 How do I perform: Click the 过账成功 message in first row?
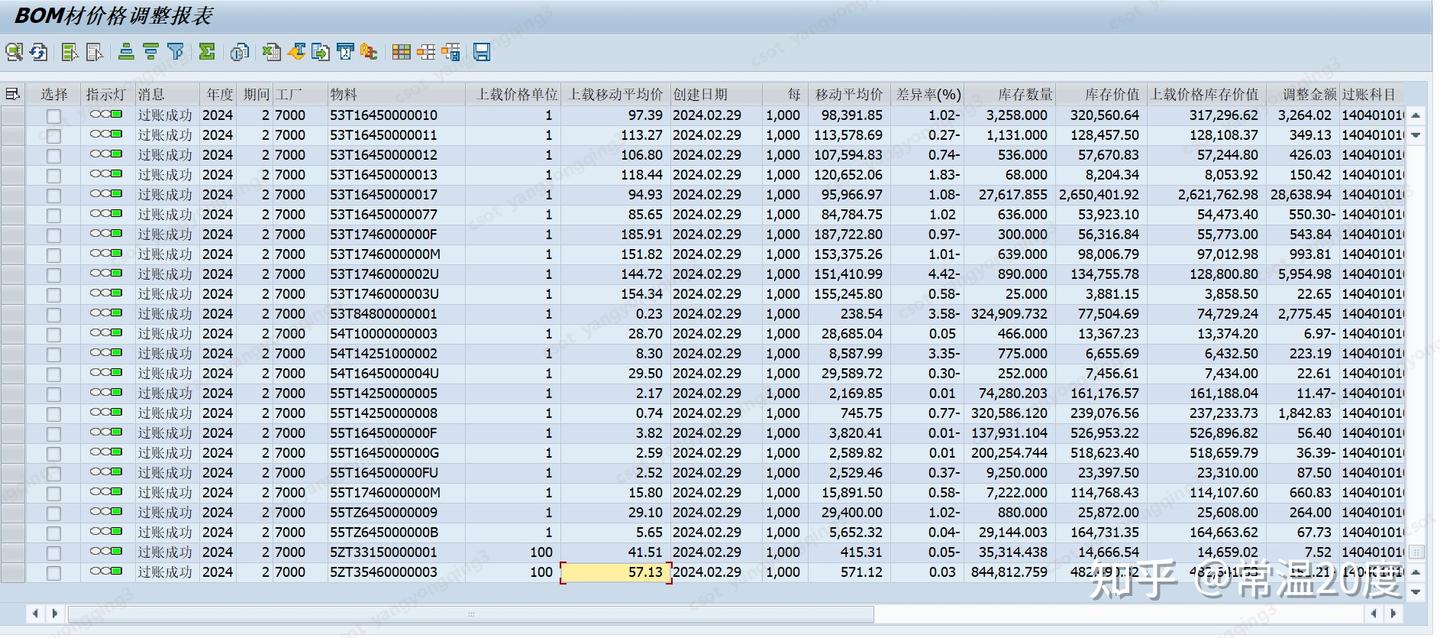tap(166, 115)
